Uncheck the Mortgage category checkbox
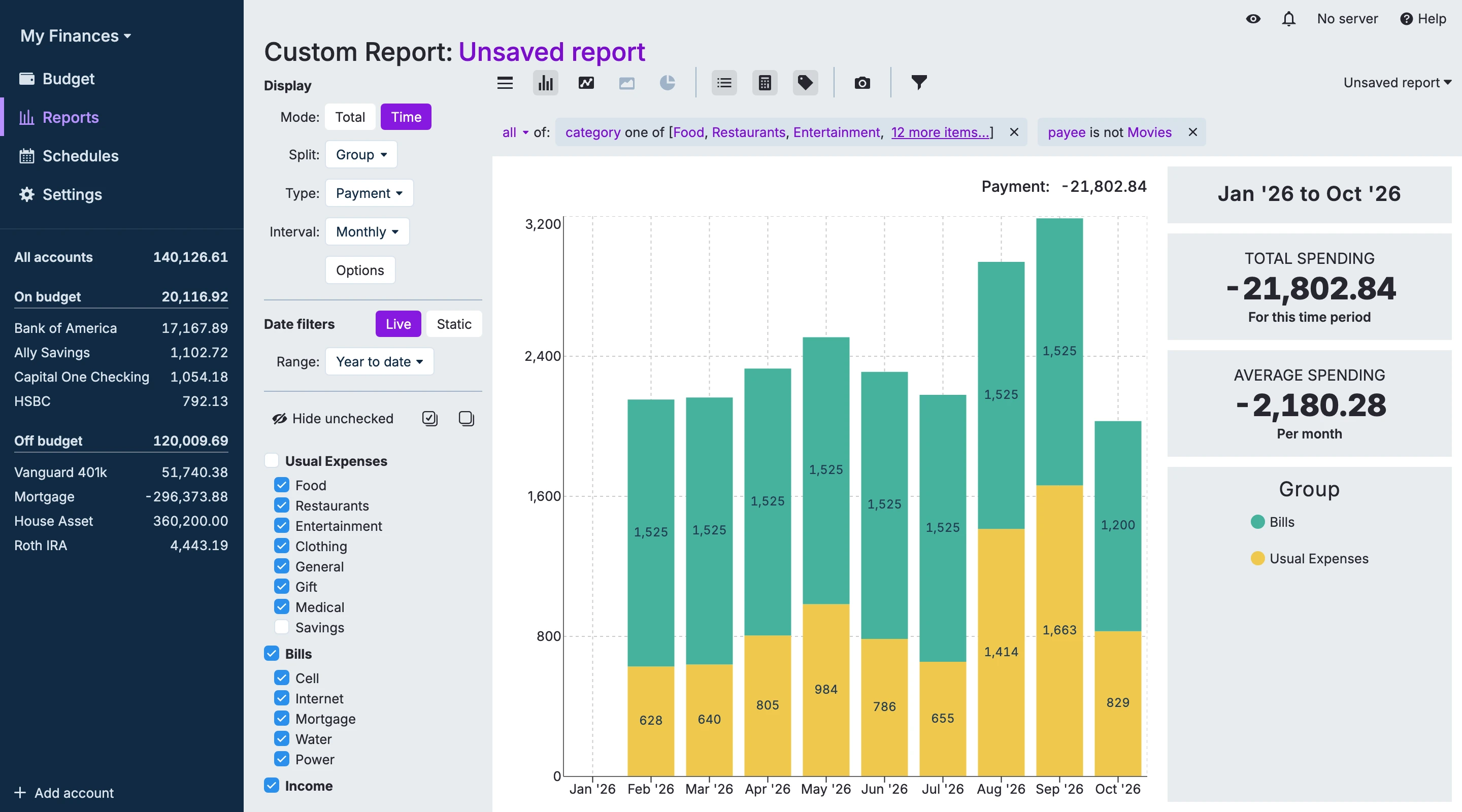Screen dimensions: 1462x812 tap(282, 719)
